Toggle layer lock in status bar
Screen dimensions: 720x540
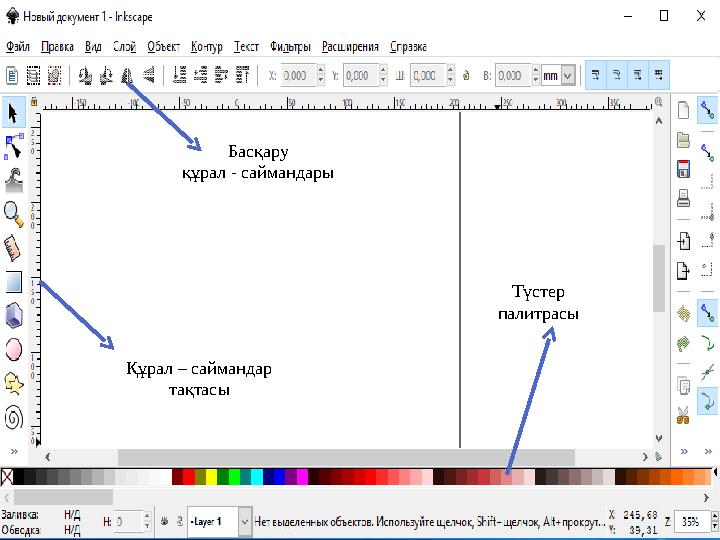point(180,521)
